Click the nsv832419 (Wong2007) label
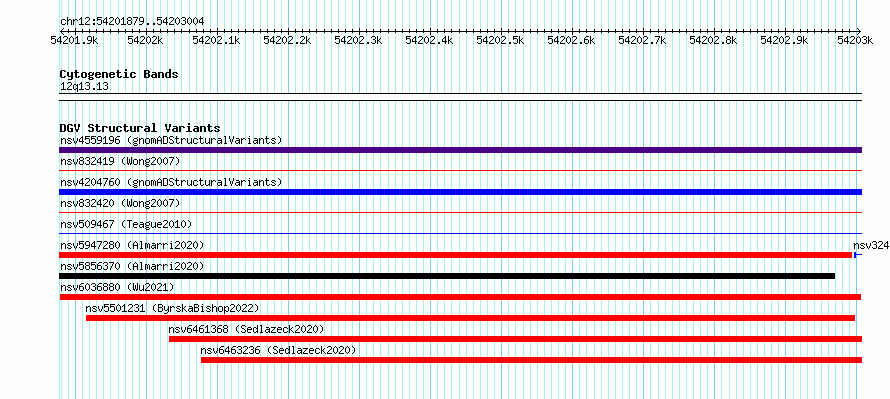This screenshot has height=399, width=890. [120, 161]
